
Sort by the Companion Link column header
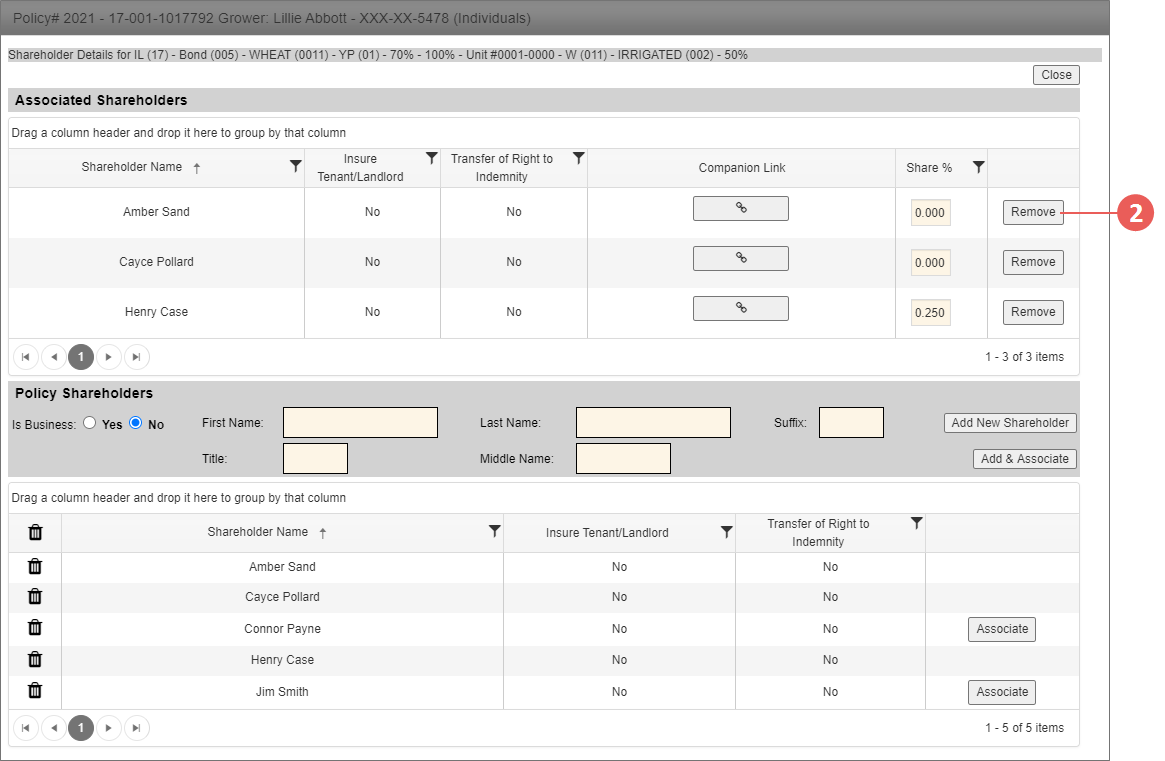[741, 168]
